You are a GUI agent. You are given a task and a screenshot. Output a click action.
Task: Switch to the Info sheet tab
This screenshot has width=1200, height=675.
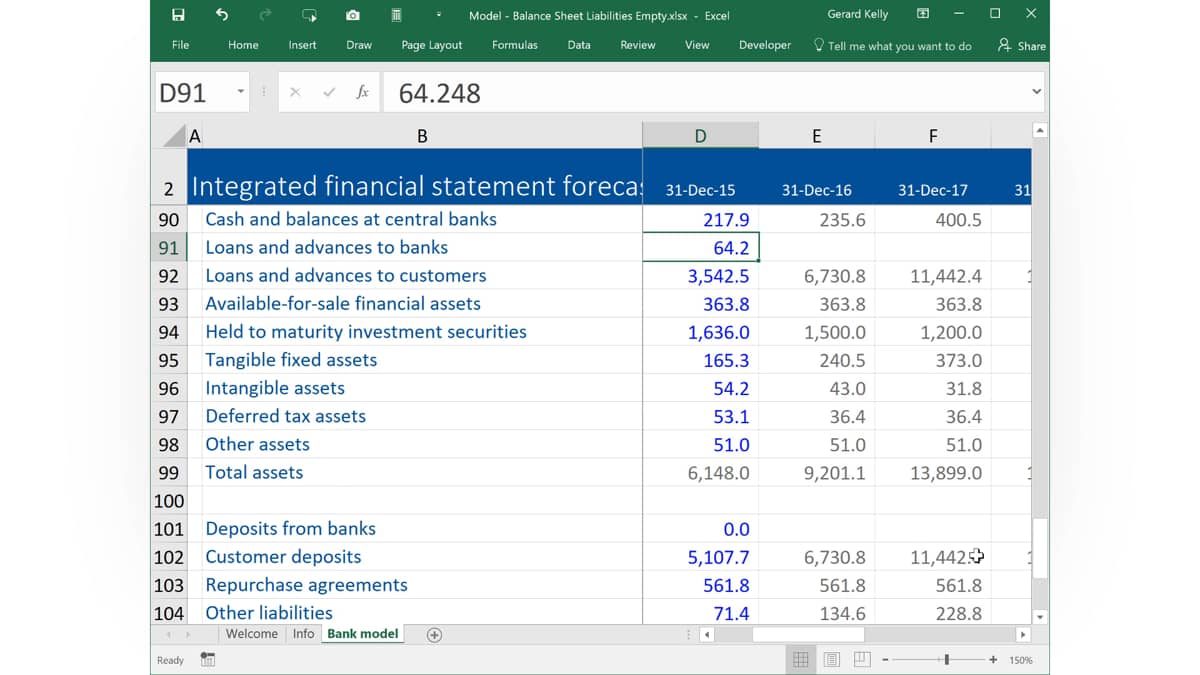pos(303,634)
